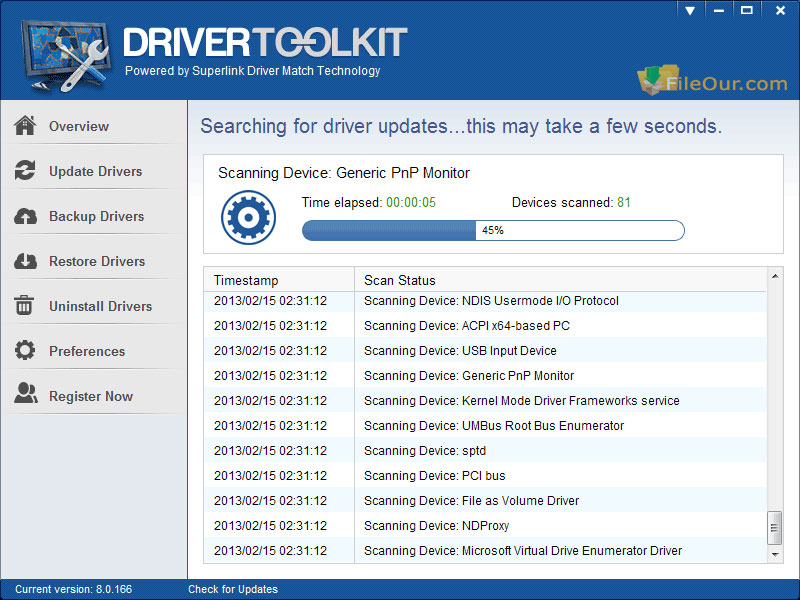Click the Update Drivers refresh icon
This screenshot has height=600, width=800.
pyautogui.click(x=25, y=170)
